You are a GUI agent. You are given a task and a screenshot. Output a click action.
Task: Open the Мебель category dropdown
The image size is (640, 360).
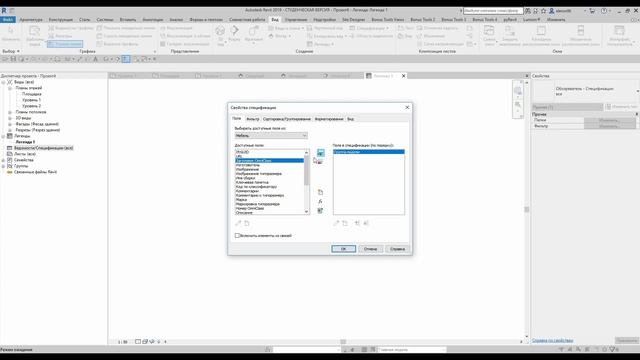[x=271, y=136]
